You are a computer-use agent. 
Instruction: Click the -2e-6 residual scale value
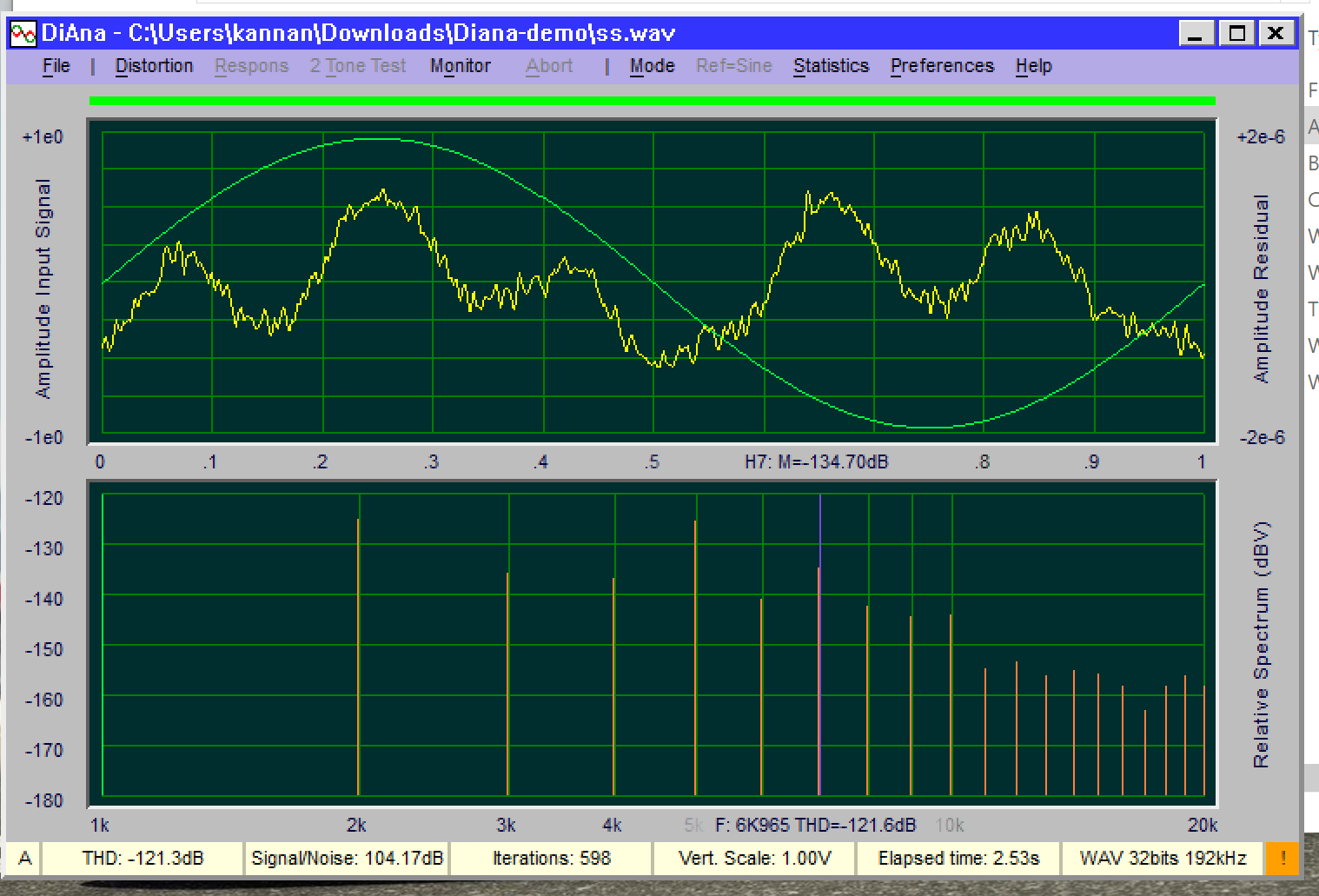pos(1262,437)
